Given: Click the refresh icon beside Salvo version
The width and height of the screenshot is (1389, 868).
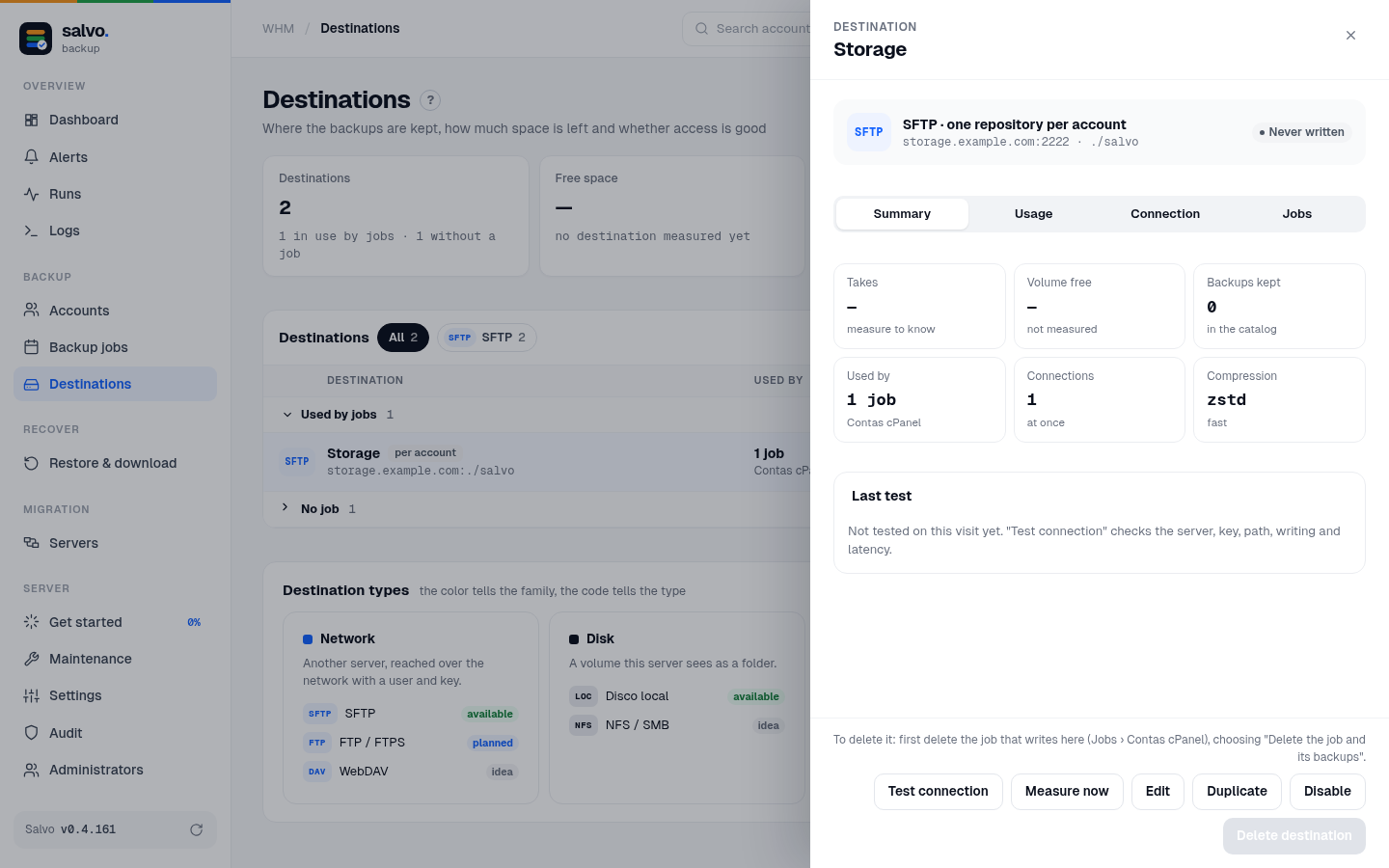Looking at the screenshot, I should [197, 829].
